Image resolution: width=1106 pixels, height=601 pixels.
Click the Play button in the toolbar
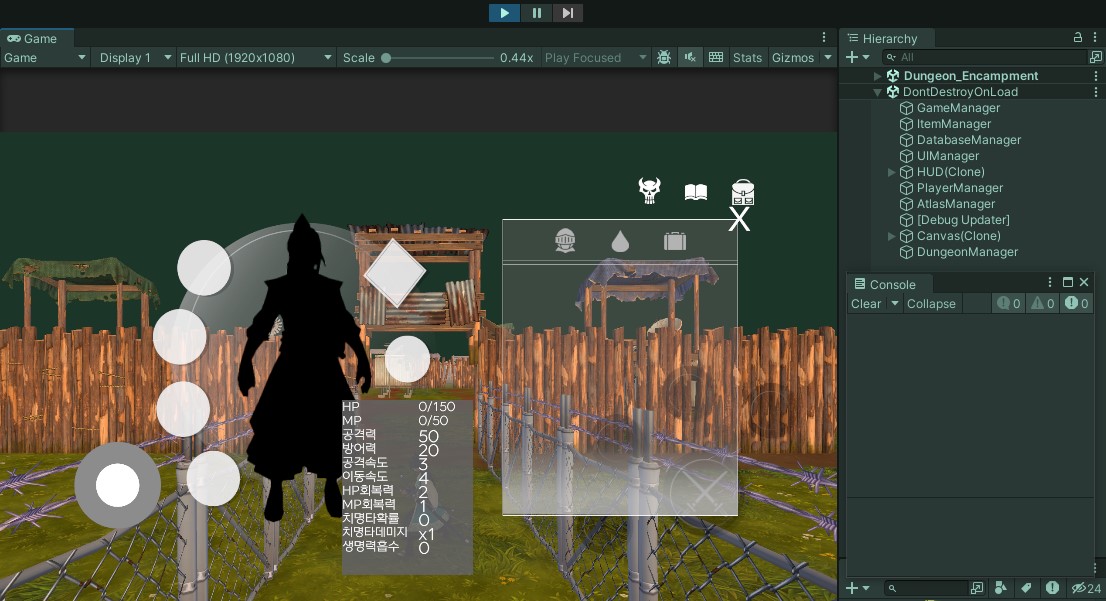click(504, 13)
